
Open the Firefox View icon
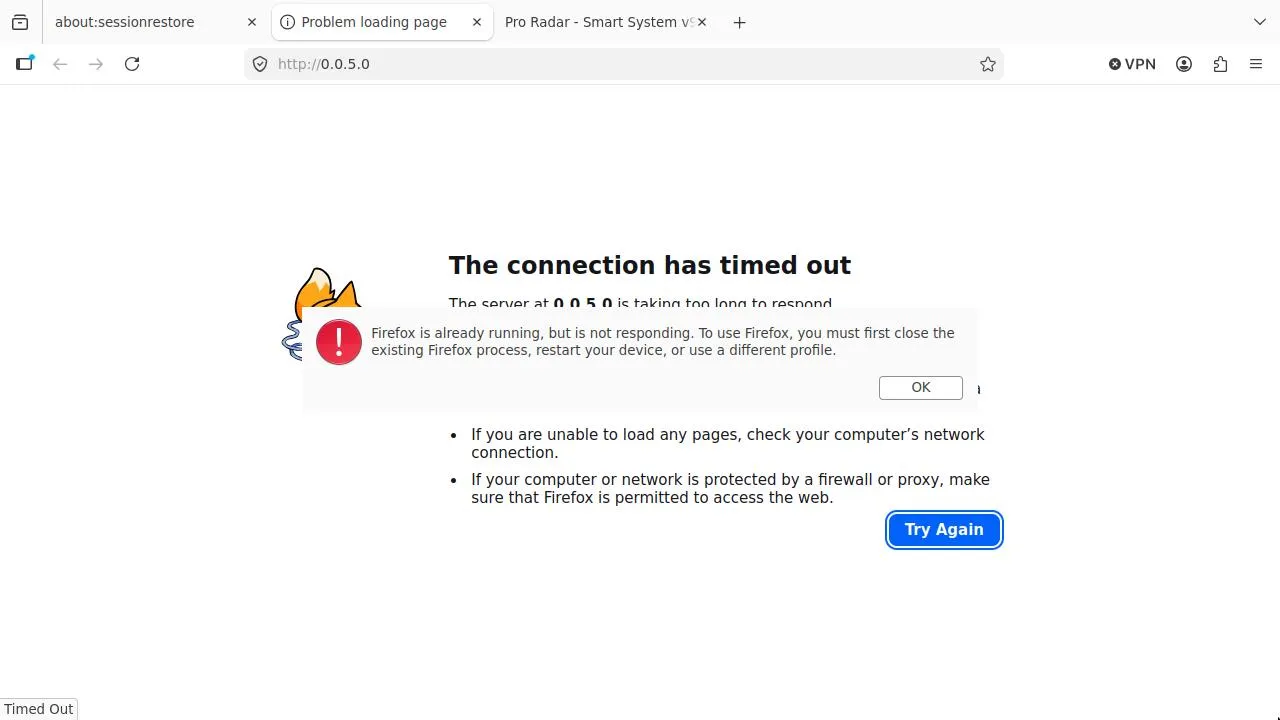tap(20, 22)
